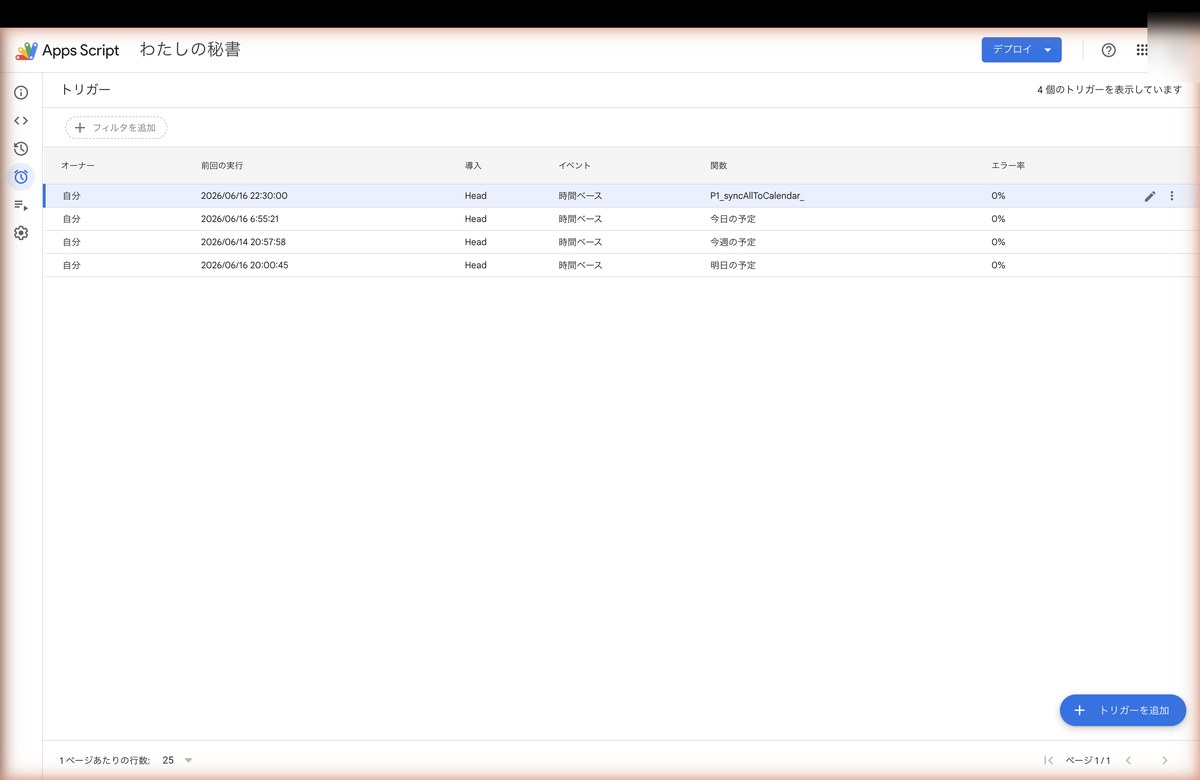Click the ページ 1 / 1 indicator
1200x780 pixels.
coord(1088,760)
